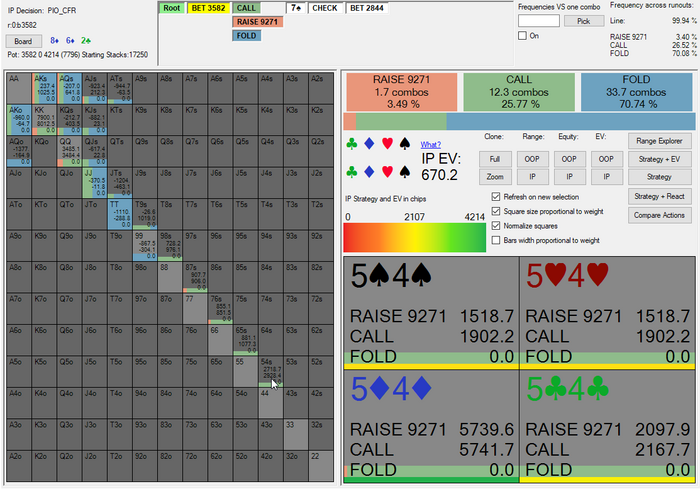The width and height of the screenshot is (700, 489).
Task: Show IP under the Range column
Action: click(532, 177)
